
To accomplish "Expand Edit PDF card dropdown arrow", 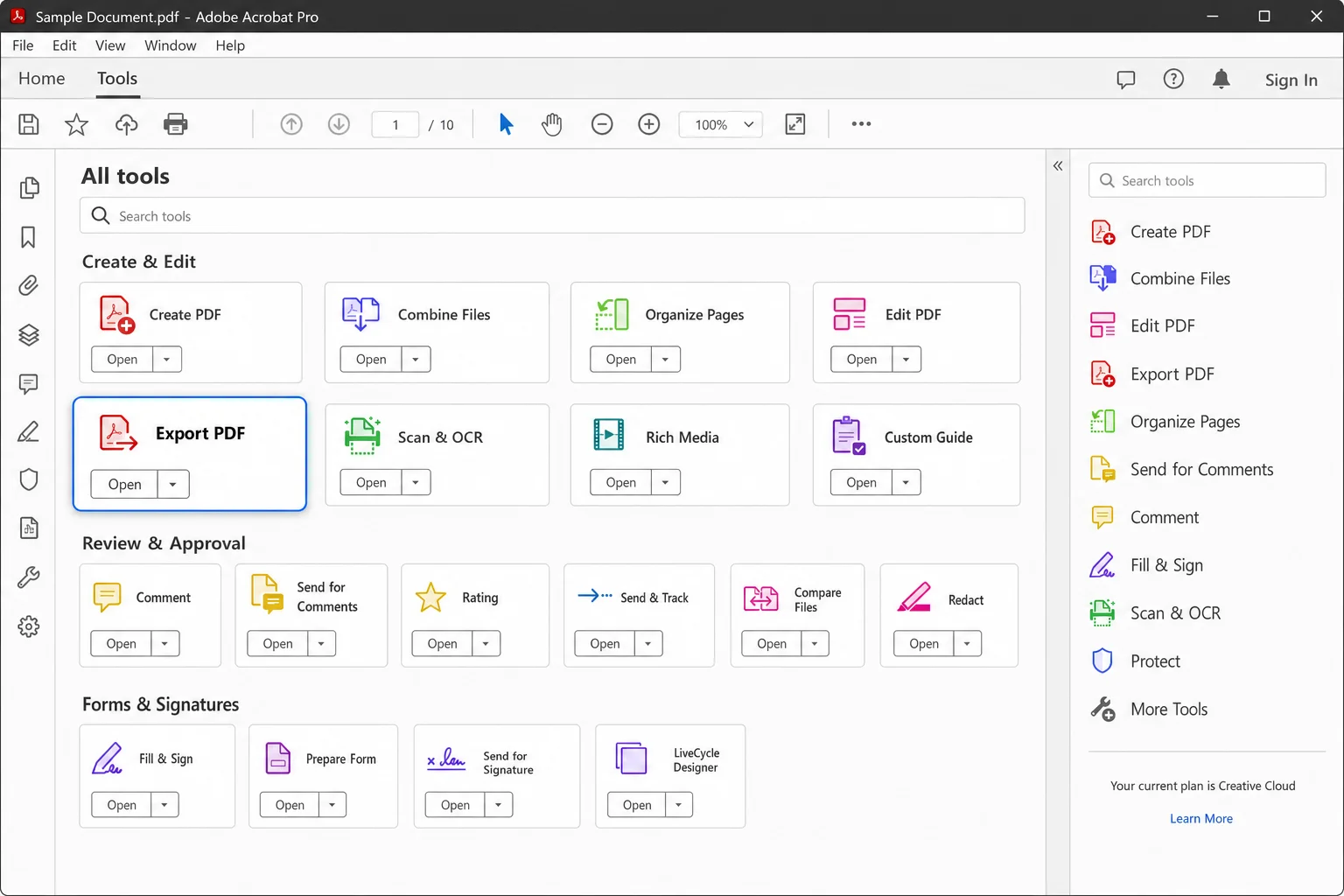I will (906, 360).
